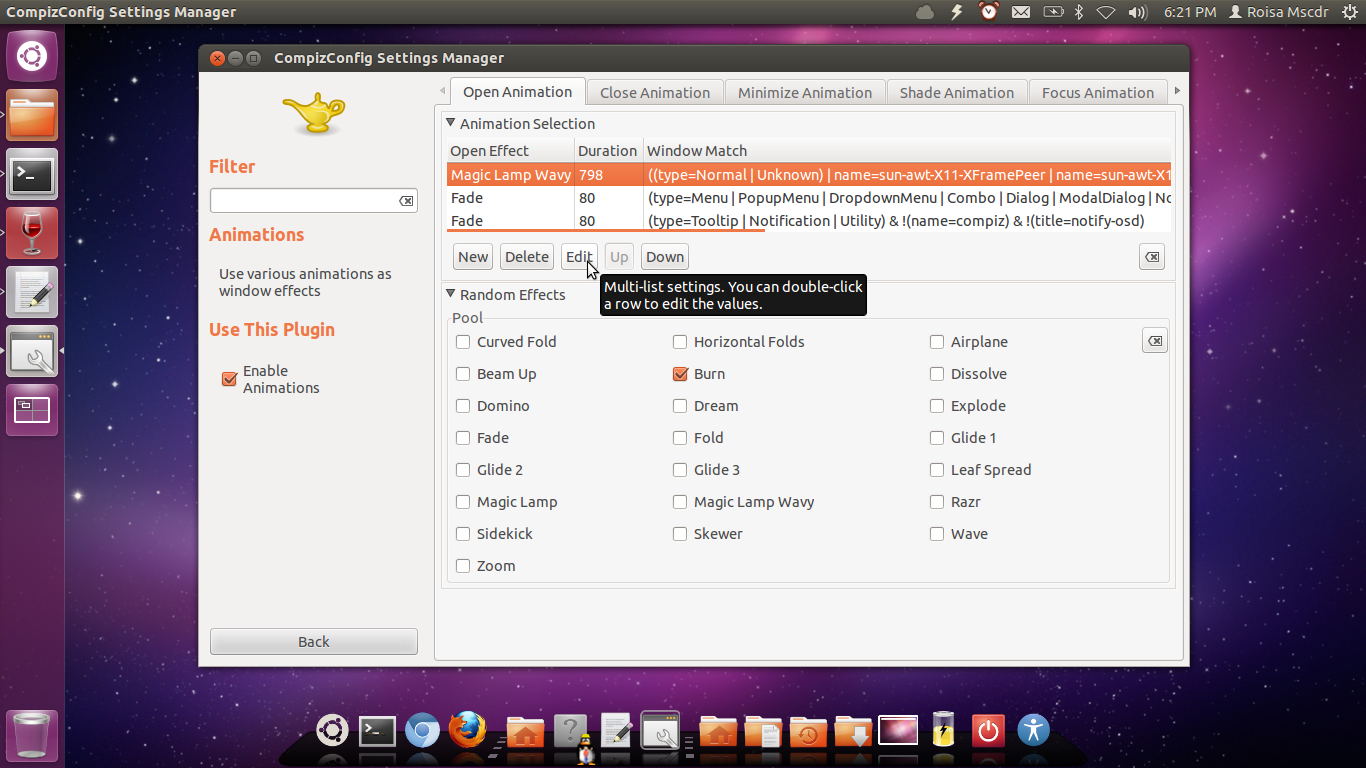
Task: Check the Beam Up effect
Action: (x=463, y=374)
